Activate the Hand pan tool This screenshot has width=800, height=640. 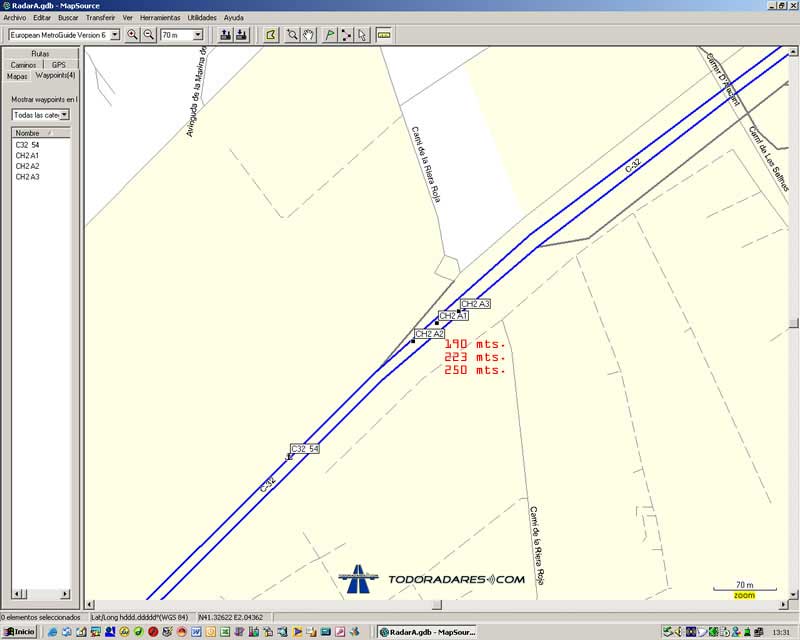click(308, 35)
